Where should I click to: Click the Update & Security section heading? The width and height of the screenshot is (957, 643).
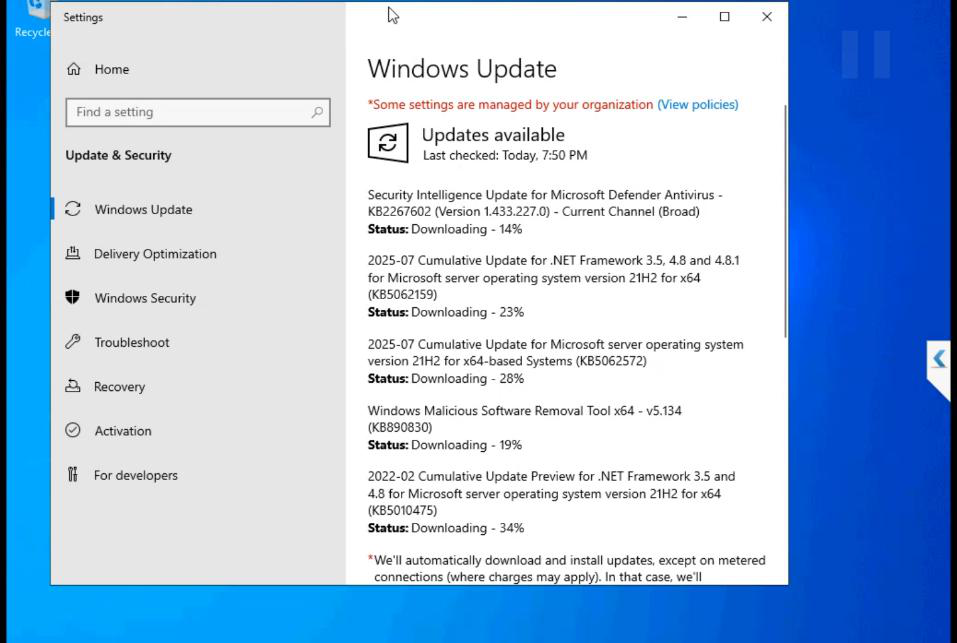coord(118,155)
